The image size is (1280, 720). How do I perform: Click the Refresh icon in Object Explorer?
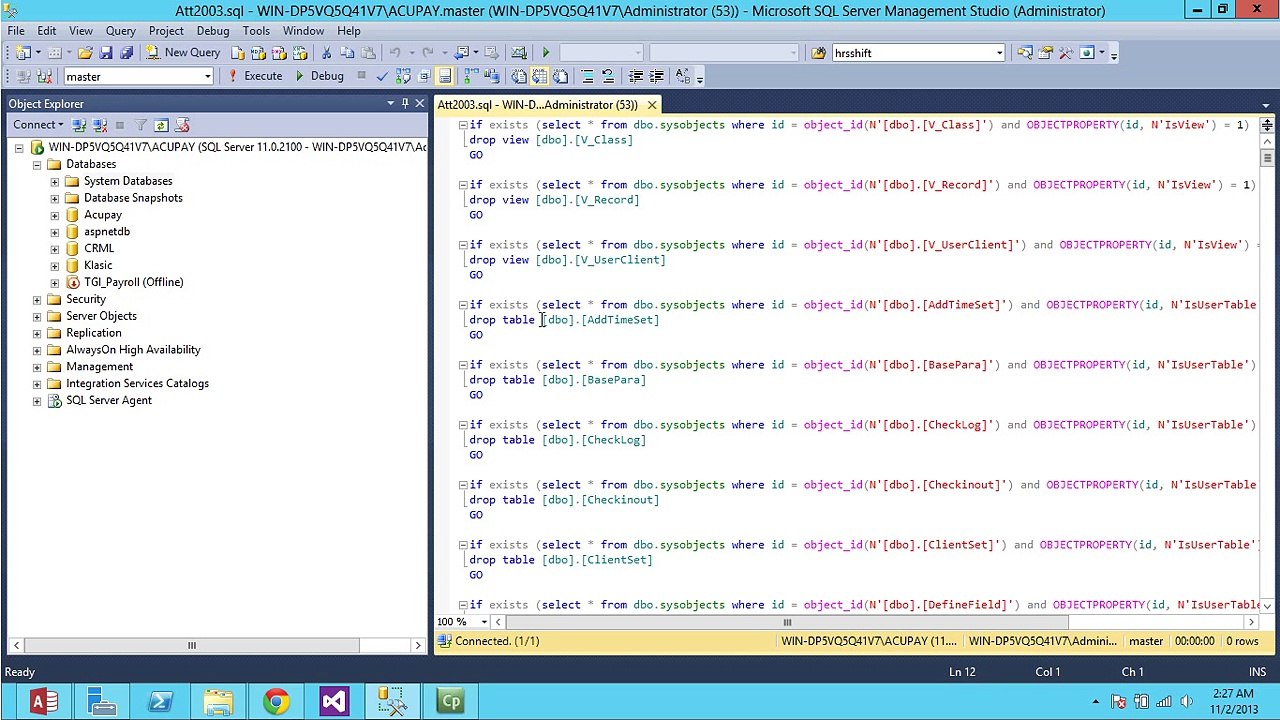(161, 125)
